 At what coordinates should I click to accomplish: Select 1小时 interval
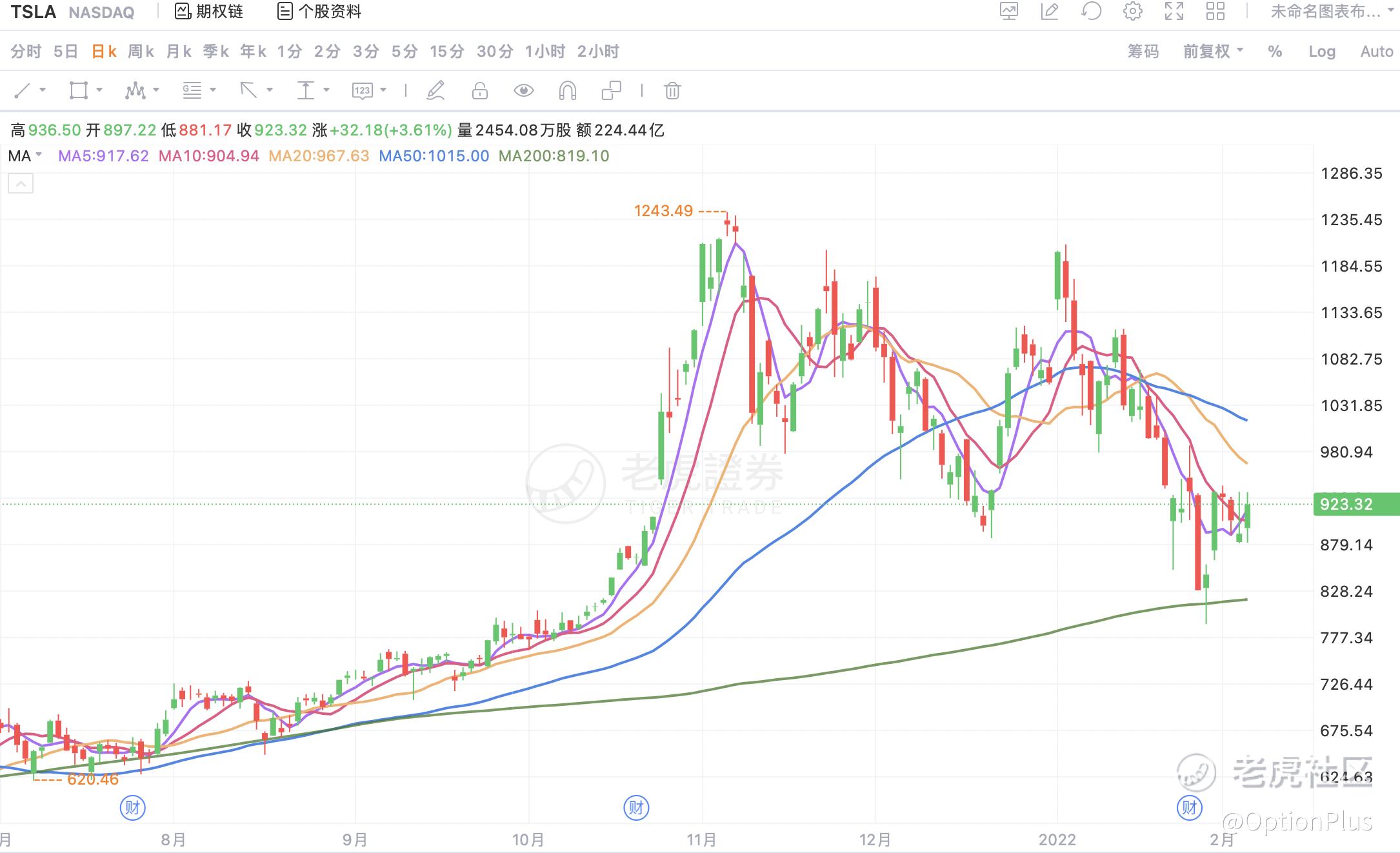click(545, 52)
